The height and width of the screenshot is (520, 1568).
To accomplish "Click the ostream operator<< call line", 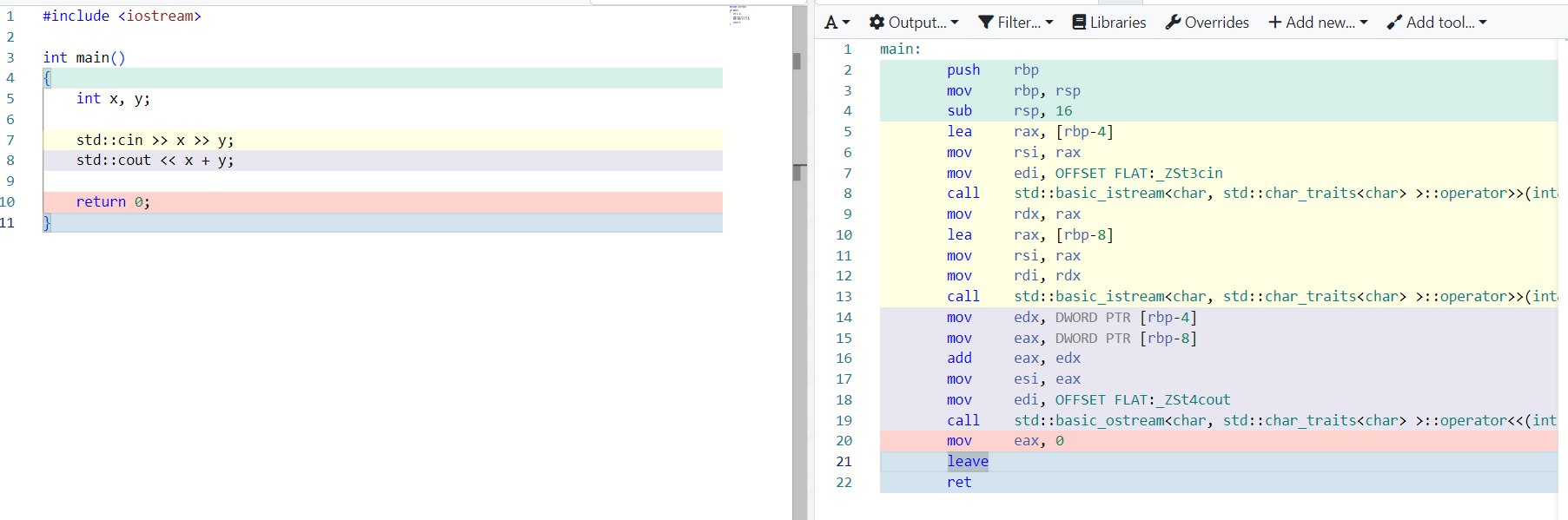I will pyautogui.click(x=1252, y=421).
